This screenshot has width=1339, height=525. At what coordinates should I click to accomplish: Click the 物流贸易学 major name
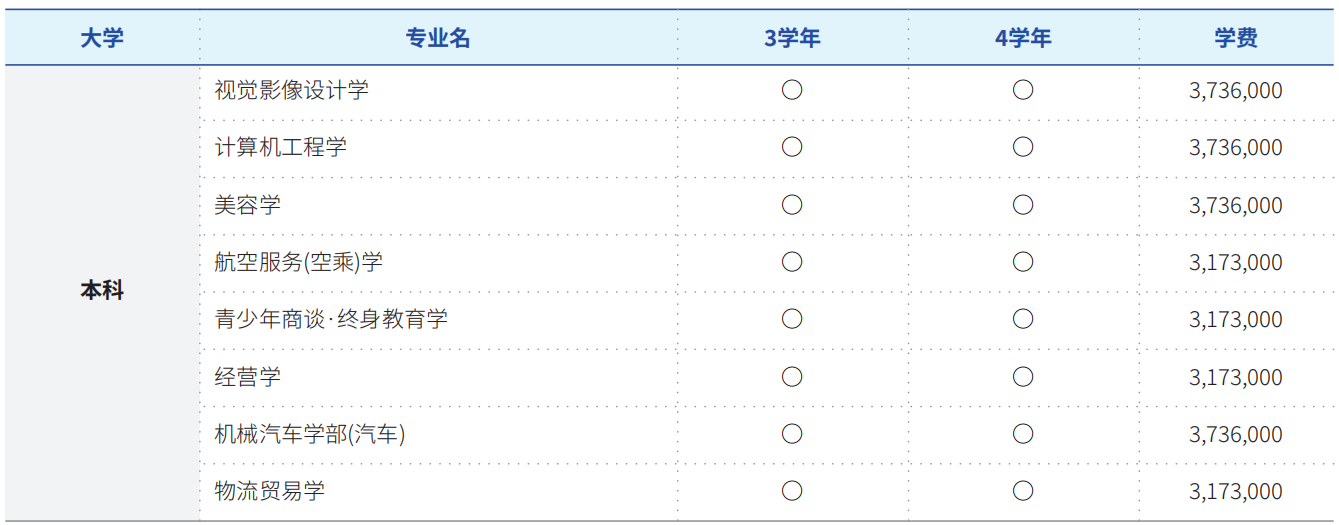point(270,491)
